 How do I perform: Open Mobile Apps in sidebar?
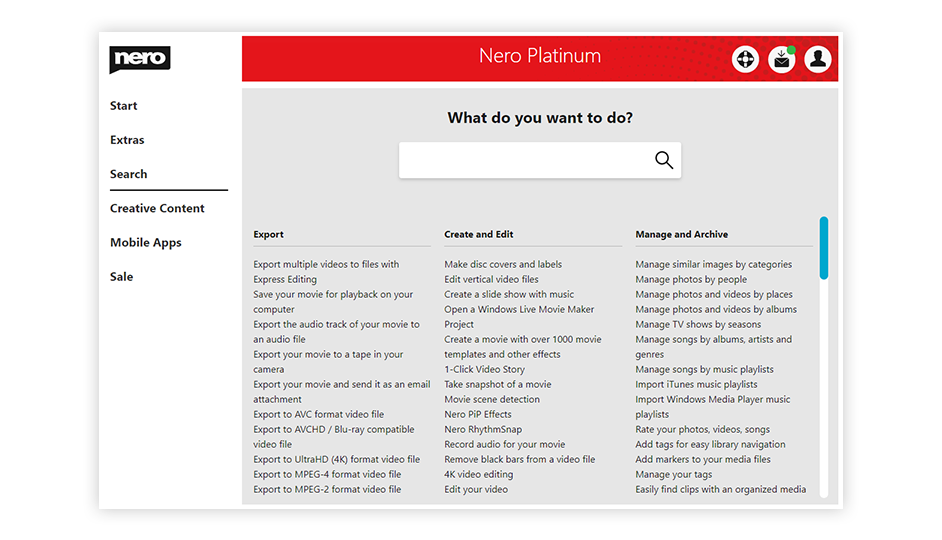pyautogui.click(x=145, y=243)
